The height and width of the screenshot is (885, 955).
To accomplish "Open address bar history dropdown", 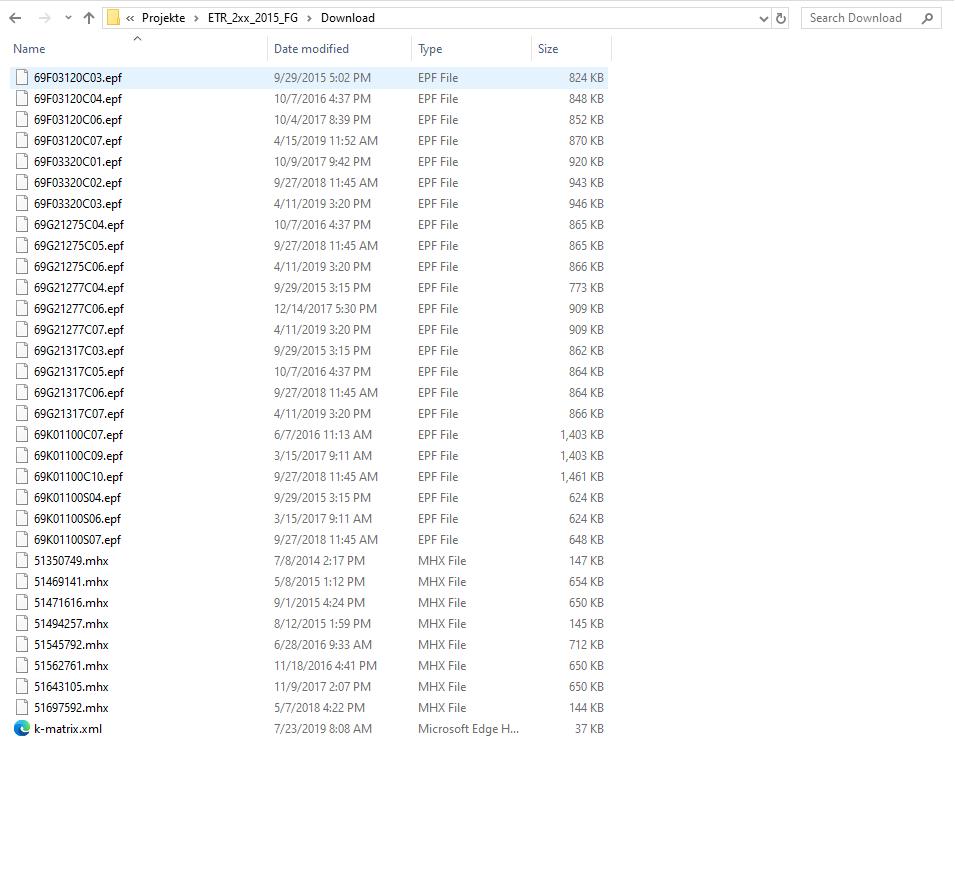I will coord(764,18).
